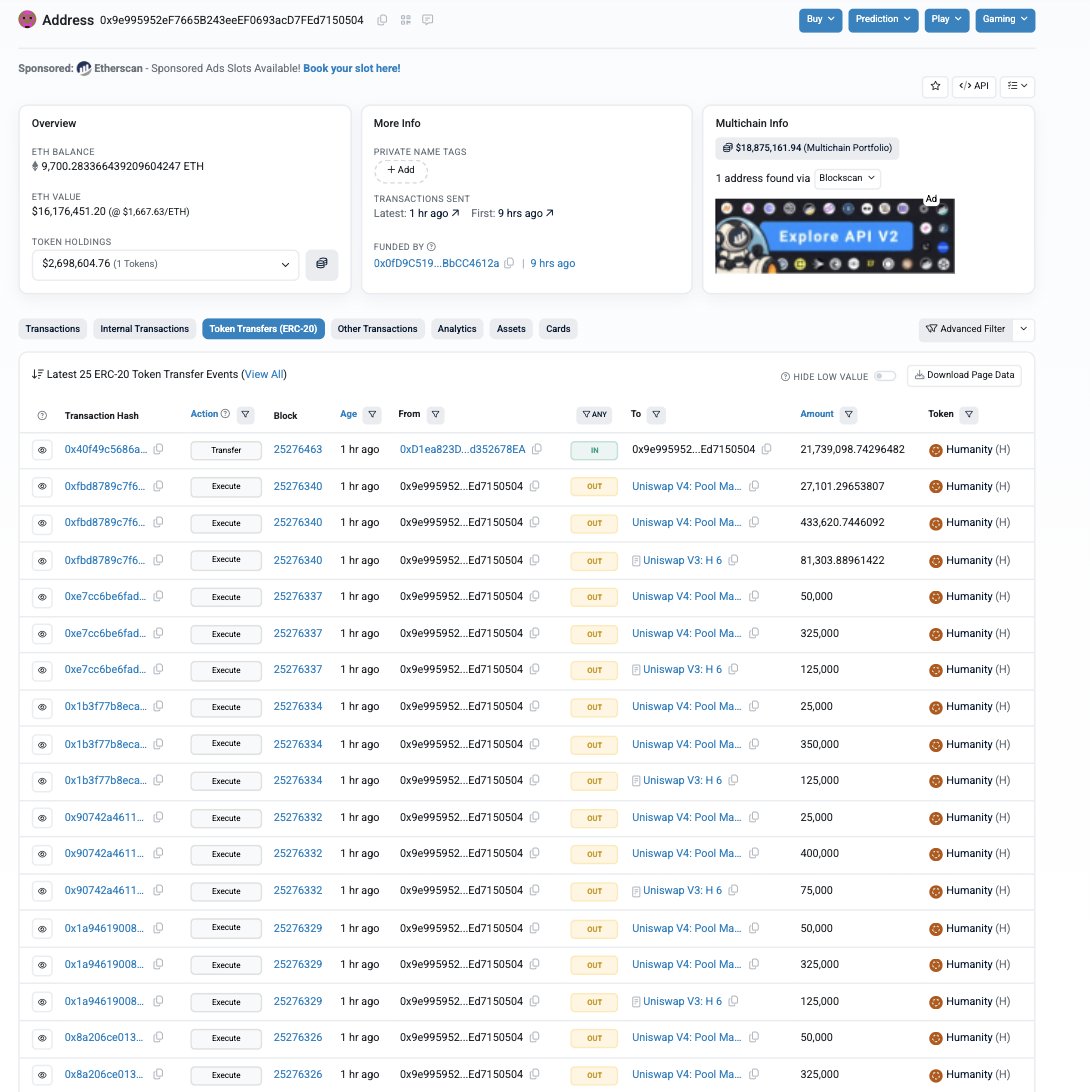Copy transaction hash 0x40f49c5686a

click(158, 449)
